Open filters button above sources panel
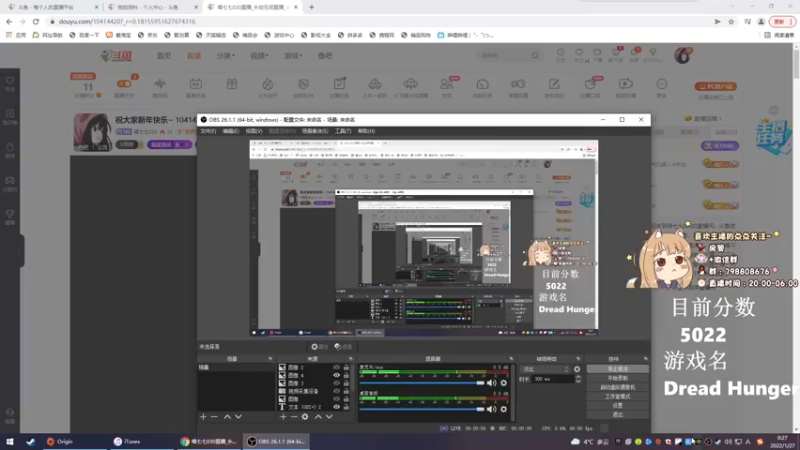 (343, 347)
